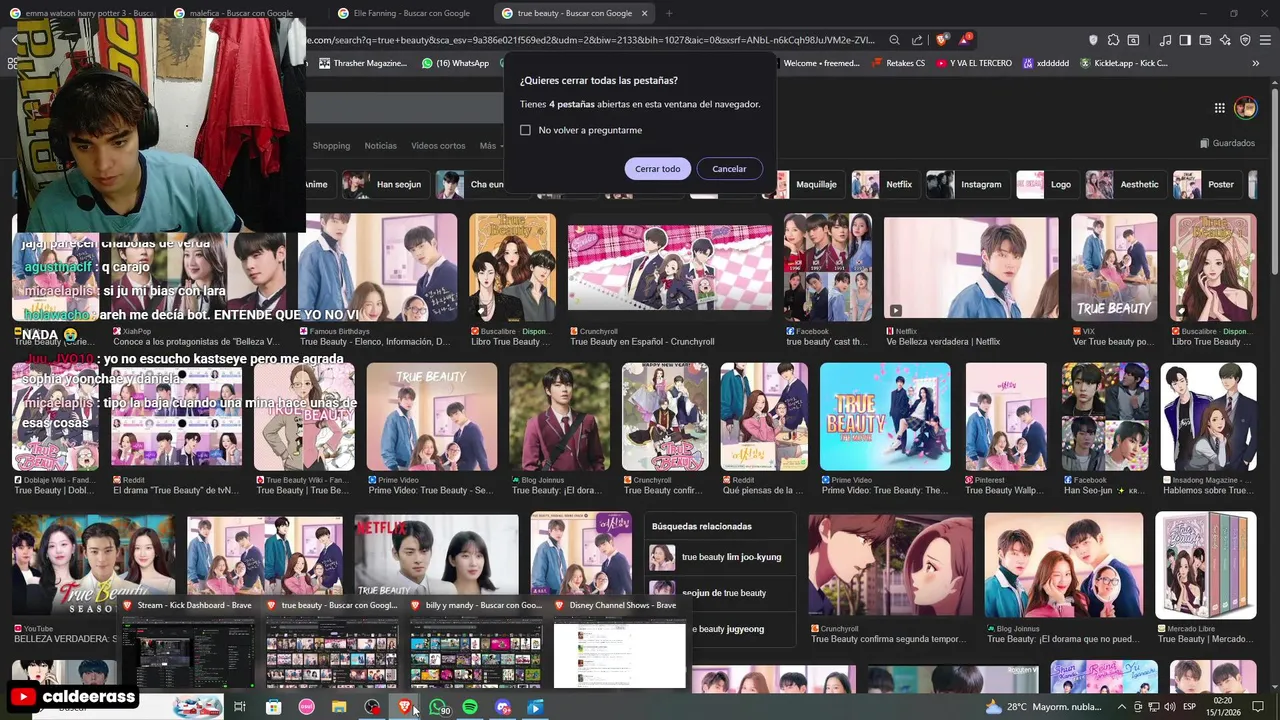Click the 'Cancelar' button in the dialog
Screen dimensions: 1280x720
coord(729,169)
